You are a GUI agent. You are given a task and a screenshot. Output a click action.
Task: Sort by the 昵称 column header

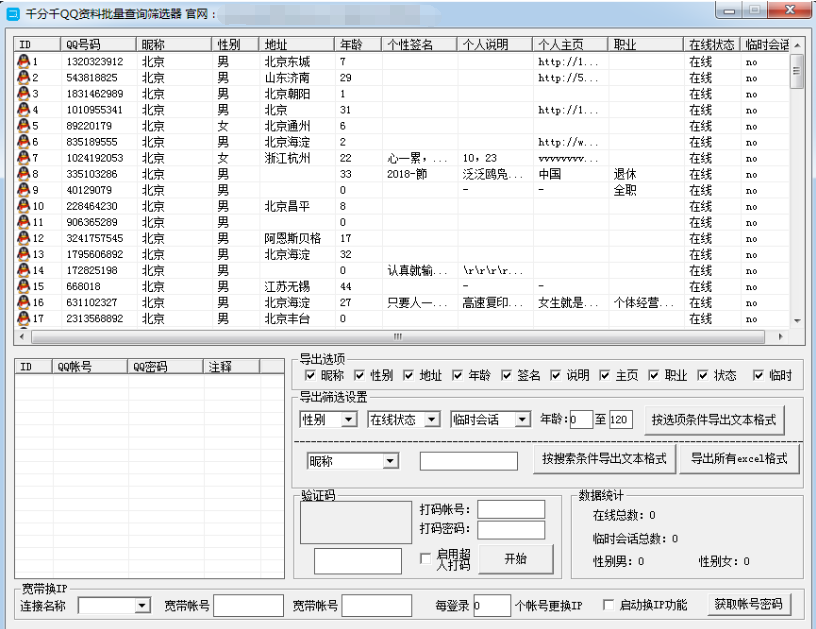click(x=173, y=45)
